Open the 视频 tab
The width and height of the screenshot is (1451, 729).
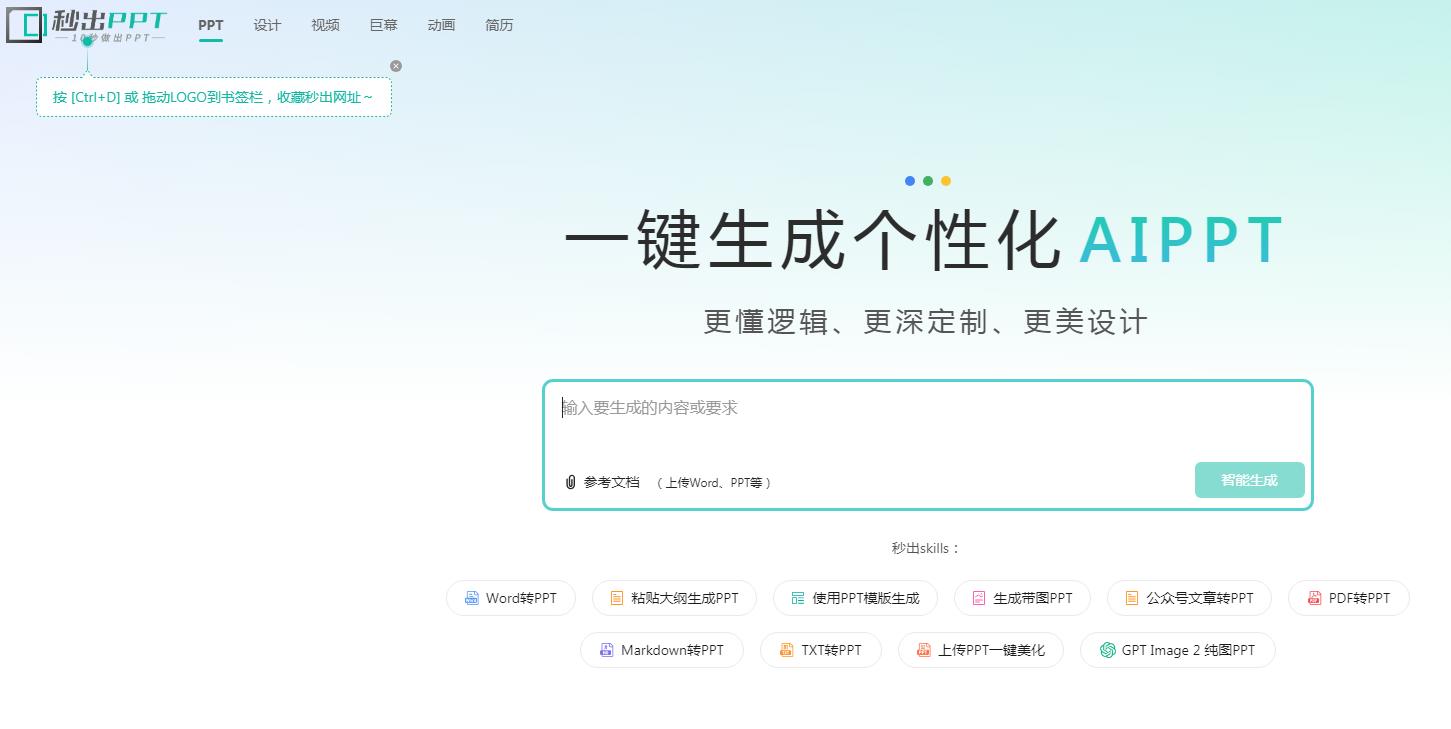(x=325, y=25)
